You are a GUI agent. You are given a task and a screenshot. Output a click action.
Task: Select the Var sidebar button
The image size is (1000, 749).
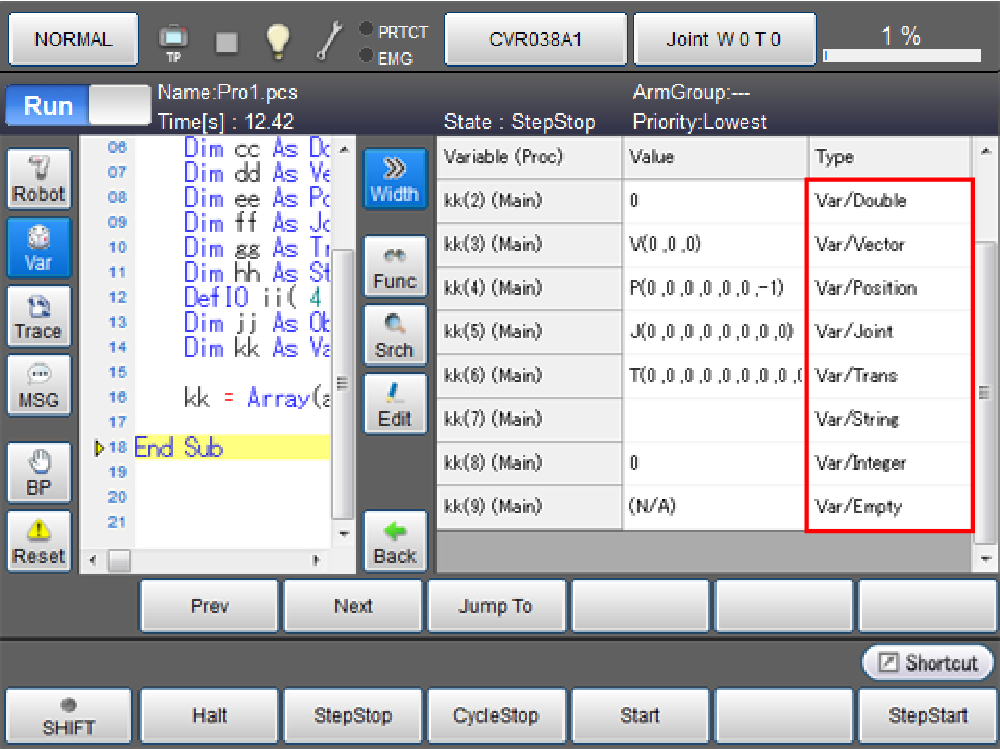coord(39,247)
